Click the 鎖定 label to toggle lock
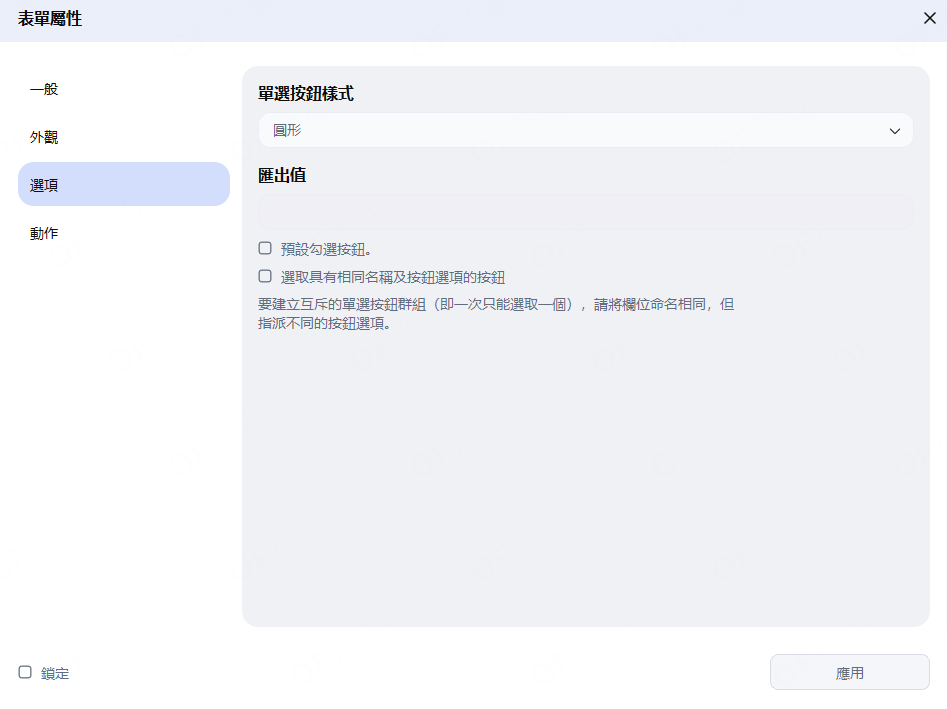This screenshot has height=709, width=947. pos(53,673)
